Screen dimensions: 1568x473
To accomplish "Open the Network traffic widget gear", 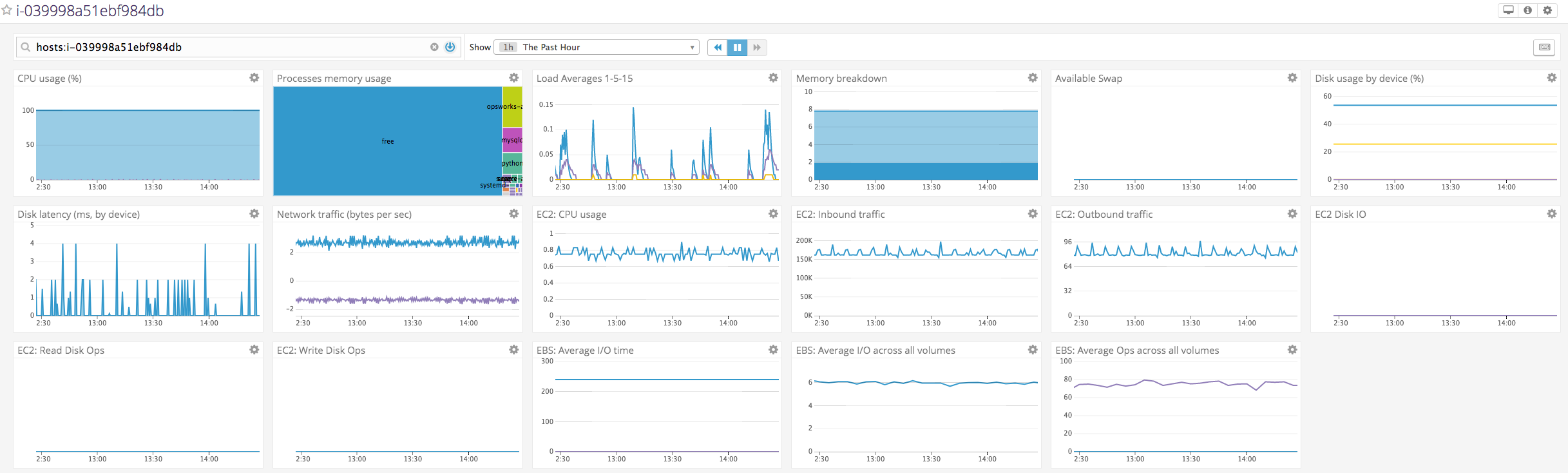I will pos(514,213).
